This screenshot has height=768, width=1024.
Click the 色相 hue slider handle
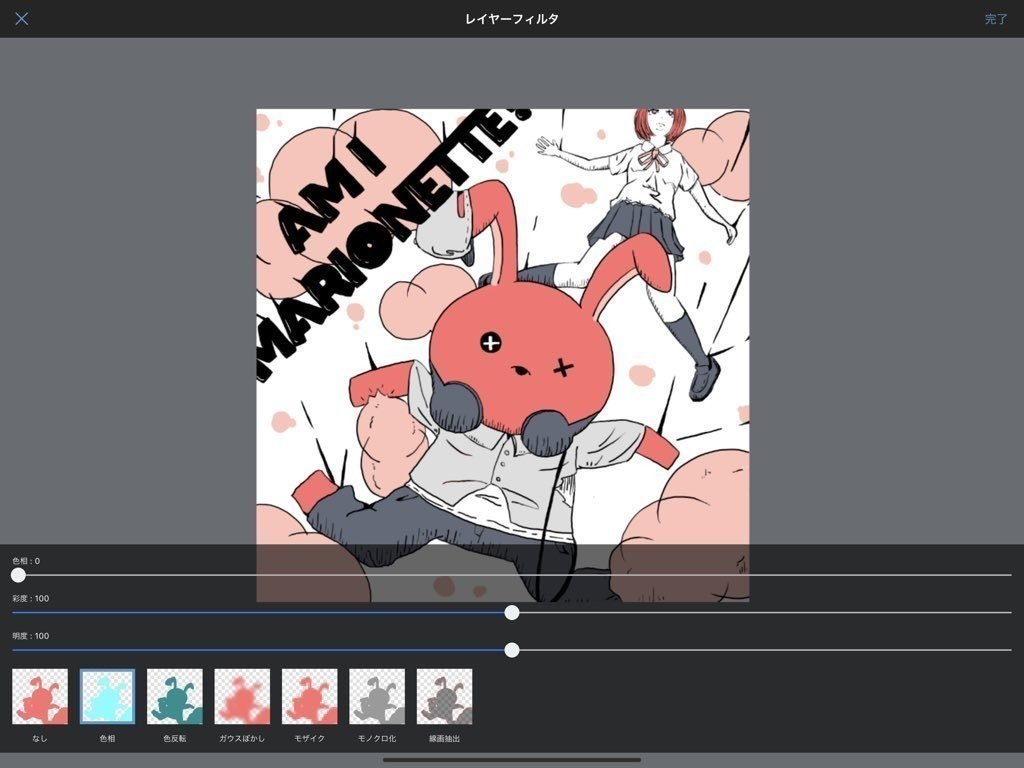click(18, 575)
